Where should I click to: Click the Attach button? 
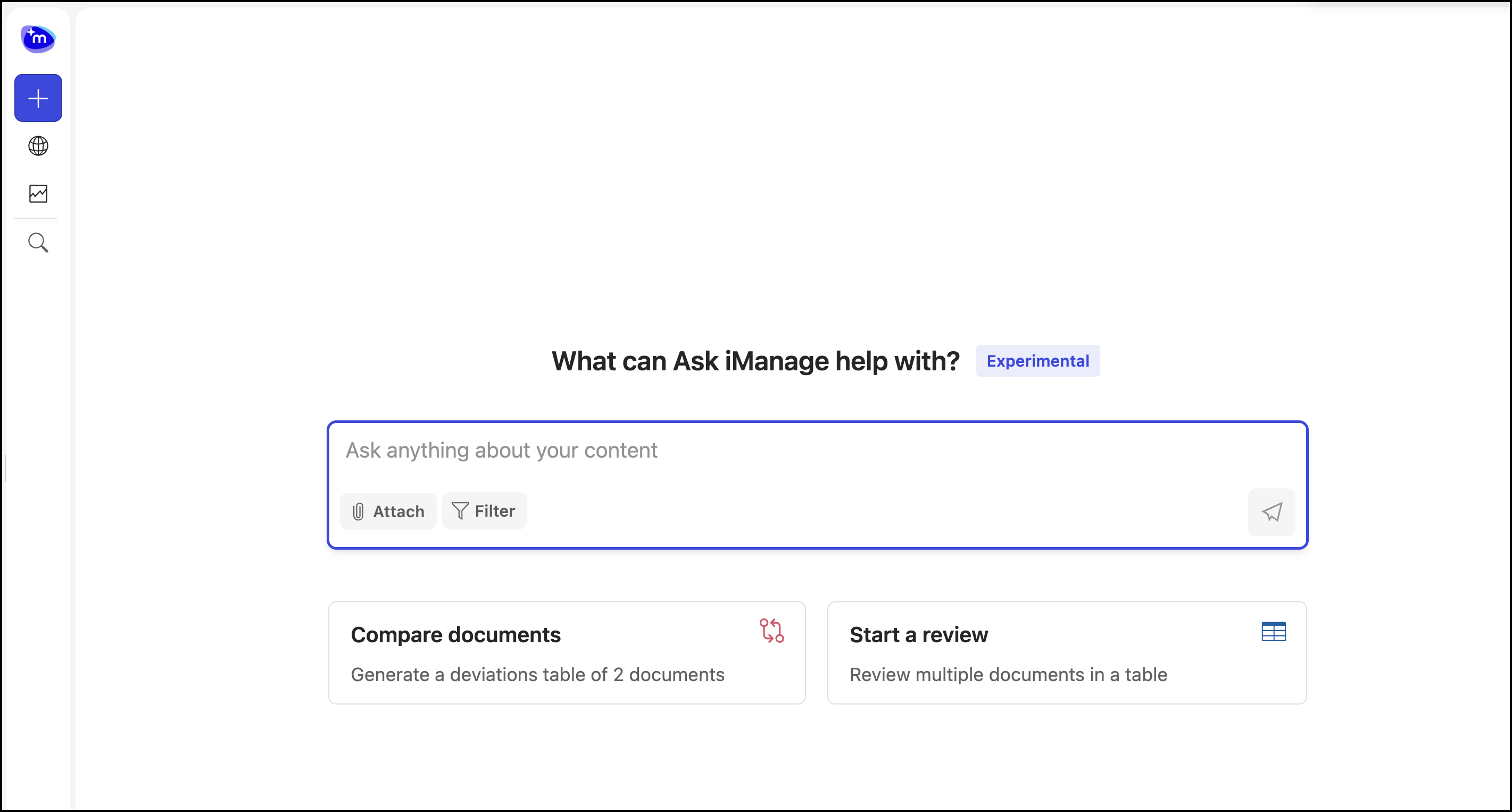pyautogui.click(x=387, y=511)
